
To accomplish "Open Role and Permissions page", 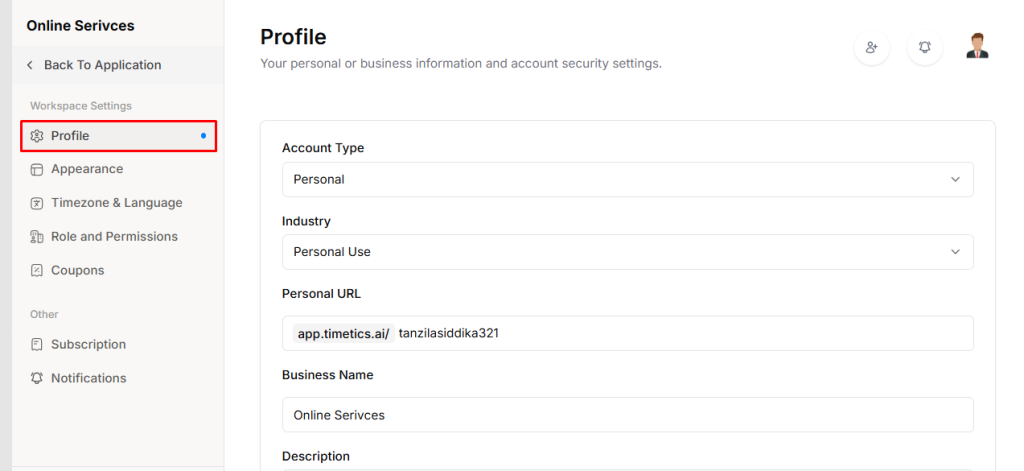I will [114, 237].
